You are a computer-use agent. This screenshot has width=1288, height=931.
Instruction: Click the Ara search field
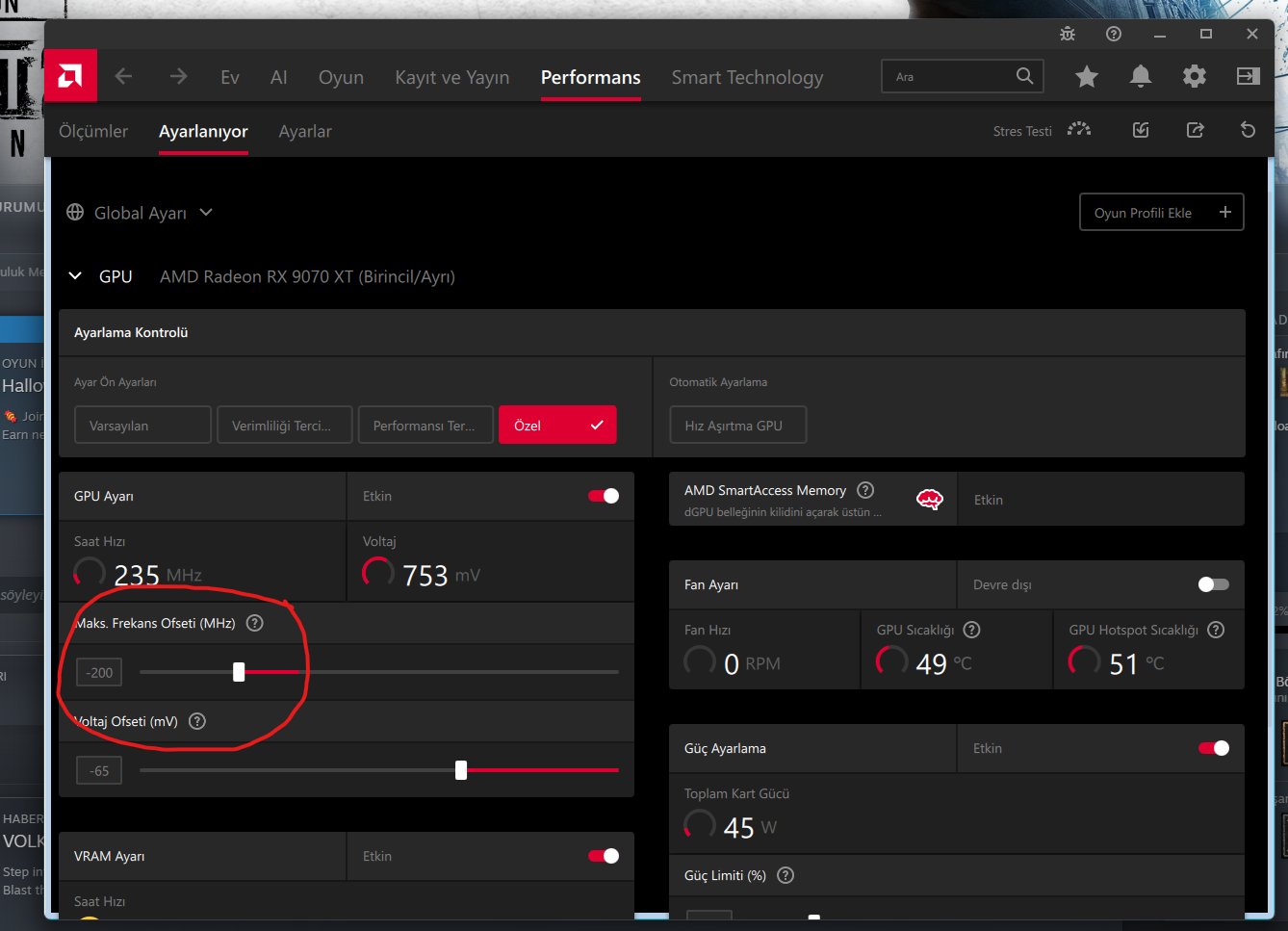click(x=948, y=77)
